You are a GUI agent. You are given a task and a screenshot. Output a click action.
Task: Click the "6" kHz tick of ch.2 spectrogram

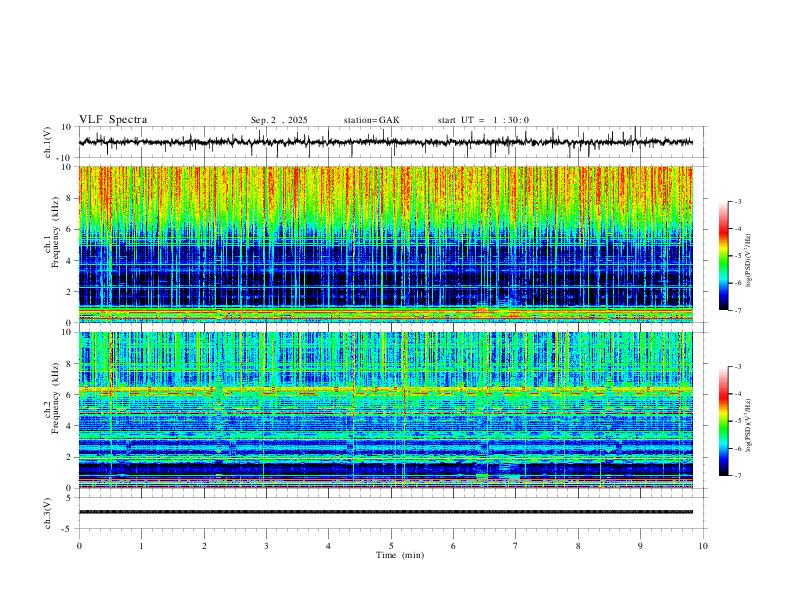pos(69,395)
